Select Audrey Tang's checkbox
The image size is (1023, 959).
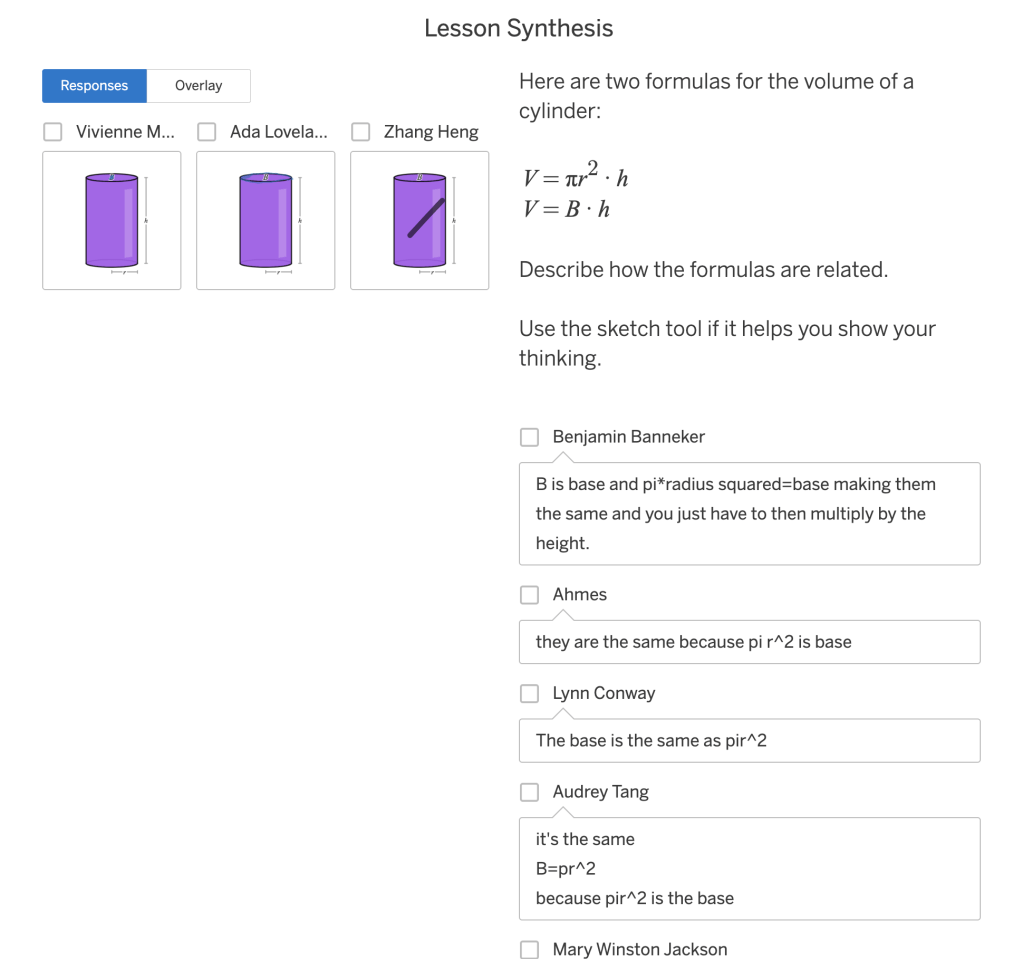tap(529, 791)
